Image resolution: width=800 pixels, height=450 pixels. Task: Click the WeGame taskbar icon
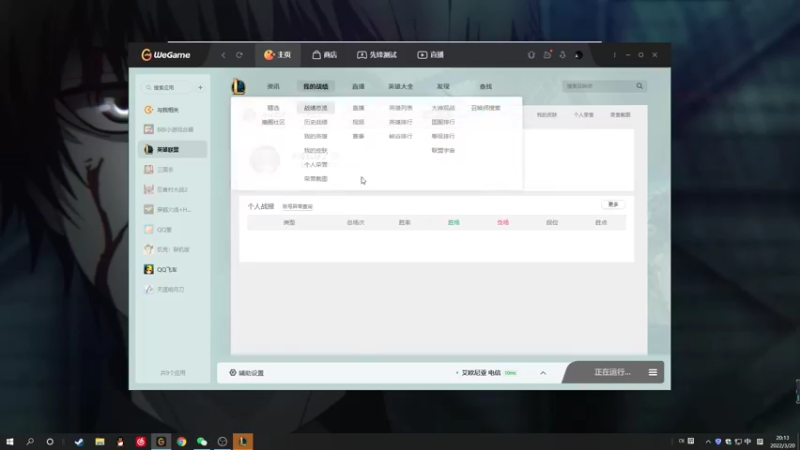click(161, 441)
